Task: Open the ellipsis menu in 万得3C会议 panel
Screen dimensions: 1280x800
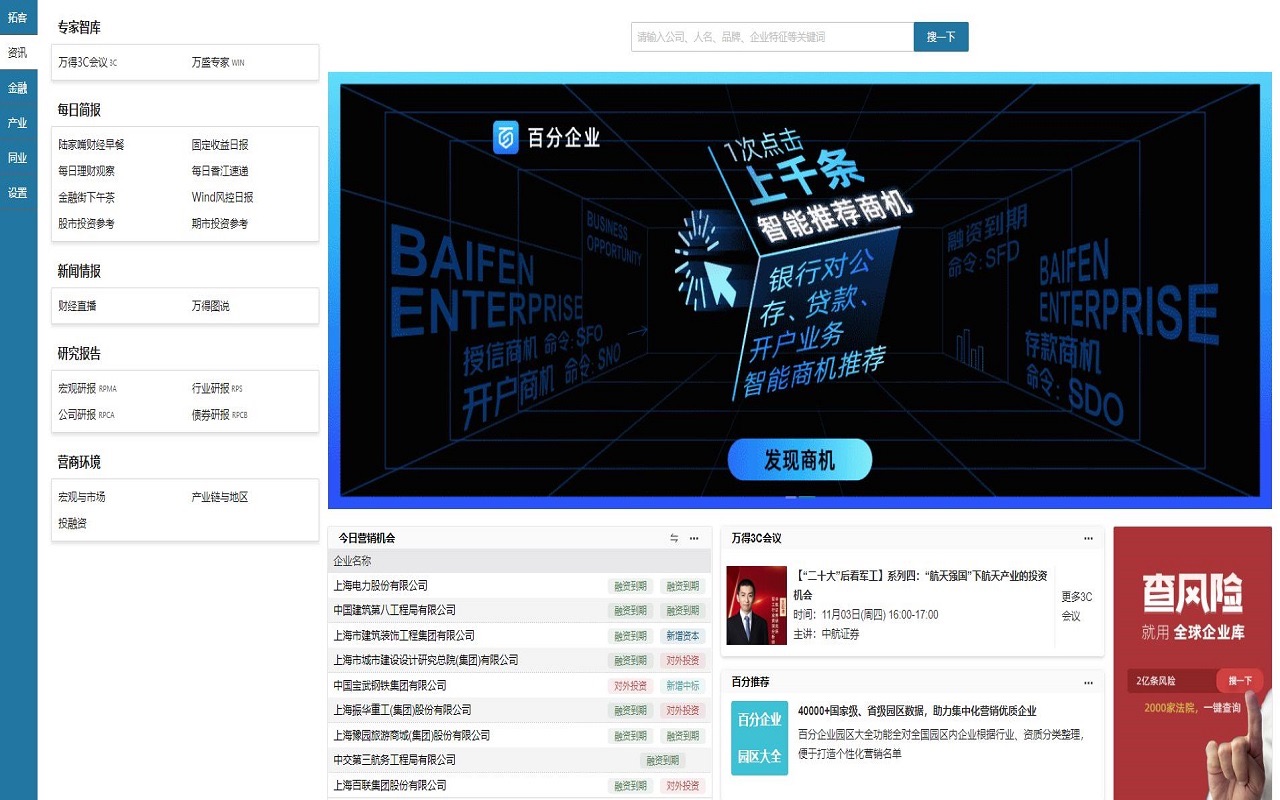Action: coord(1088,539)
